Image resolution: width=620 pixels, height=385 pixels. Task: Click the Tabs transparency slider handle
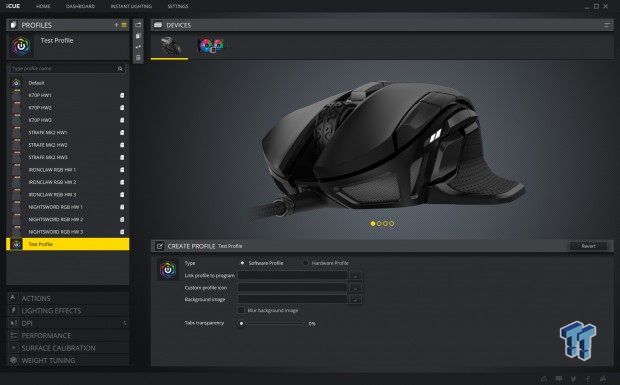241,323
